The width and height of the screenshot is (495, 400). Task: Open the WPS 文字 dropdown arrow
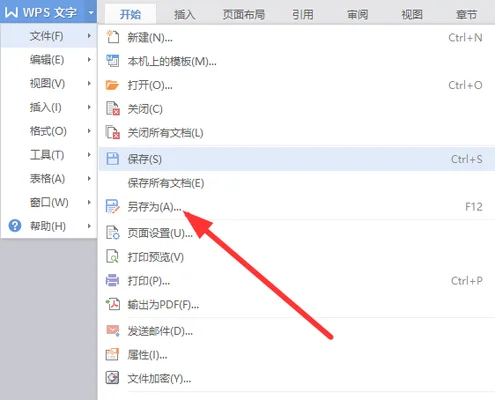(x=91, y=13)
